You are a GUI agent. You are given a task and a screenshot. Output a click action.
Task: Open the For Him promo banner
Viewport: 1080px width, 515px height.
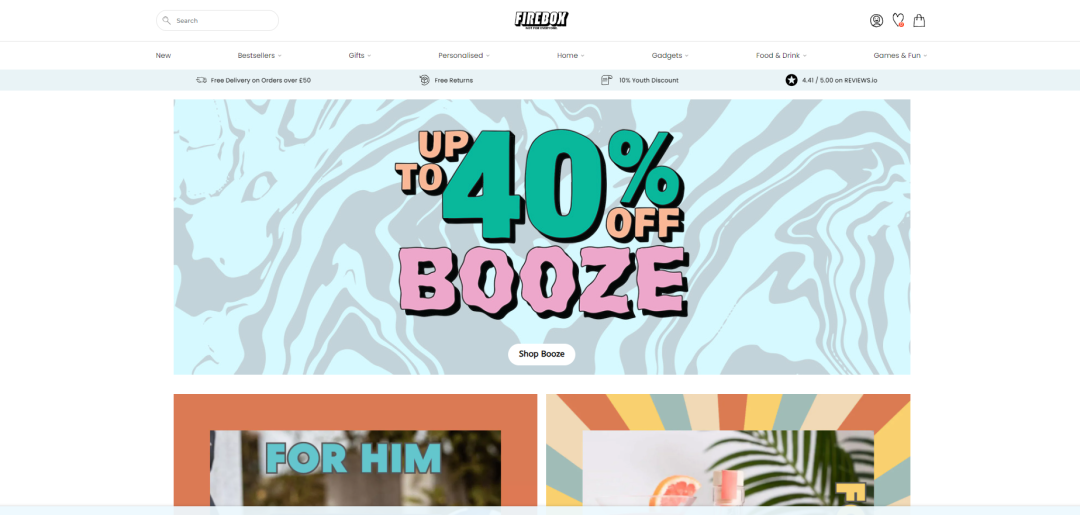(355, 454)
